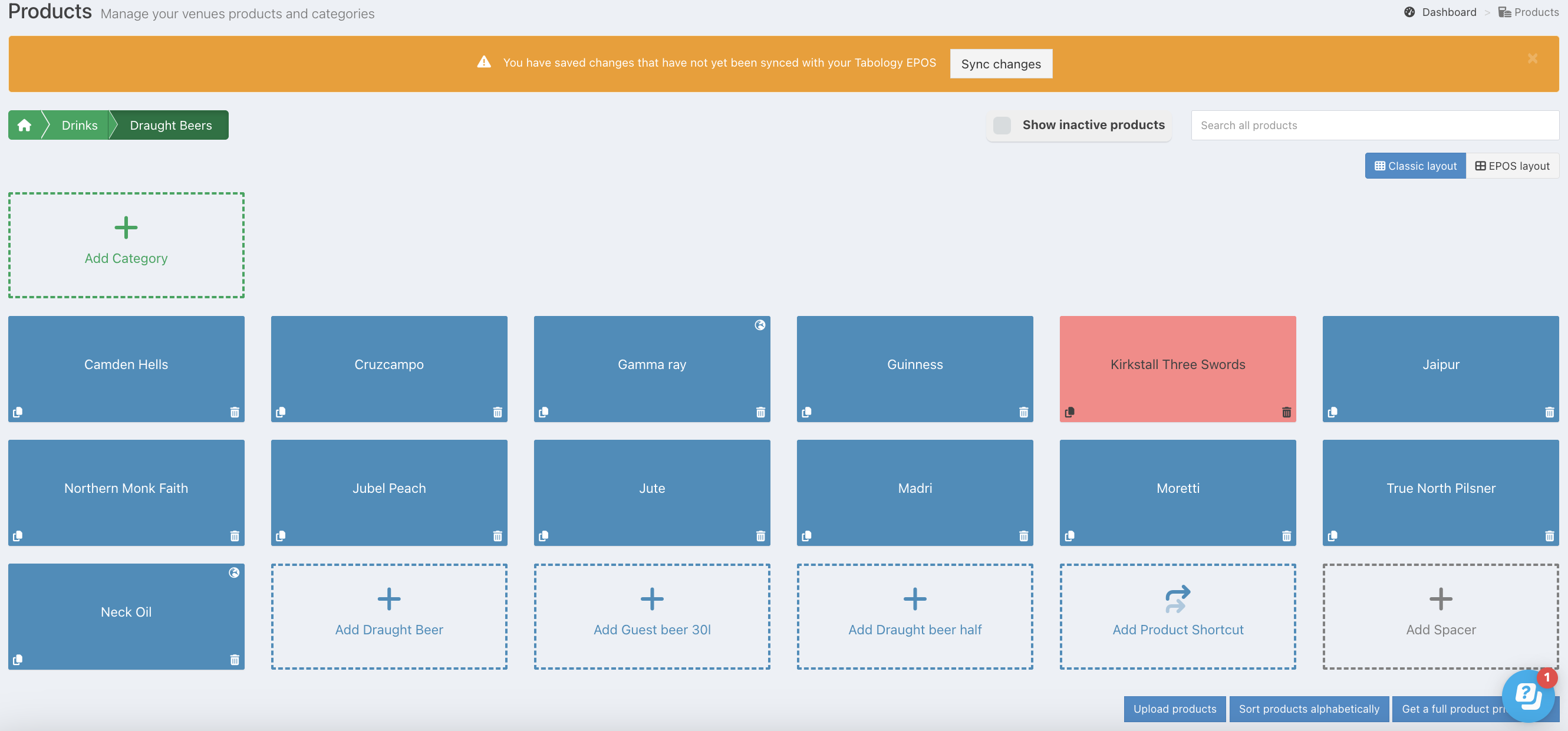Screen dimensions: 1568x731
Task: Delete the True North Pilsner product
Action: 1550,536
